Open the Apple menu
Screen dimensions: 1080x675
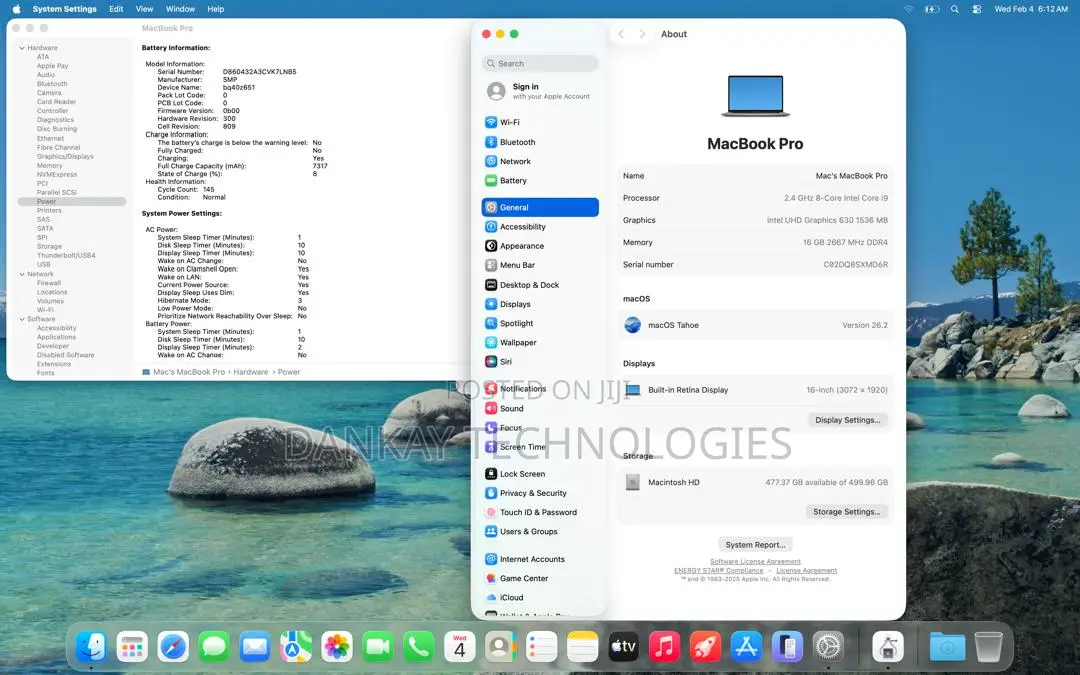(x=17, y=9)
